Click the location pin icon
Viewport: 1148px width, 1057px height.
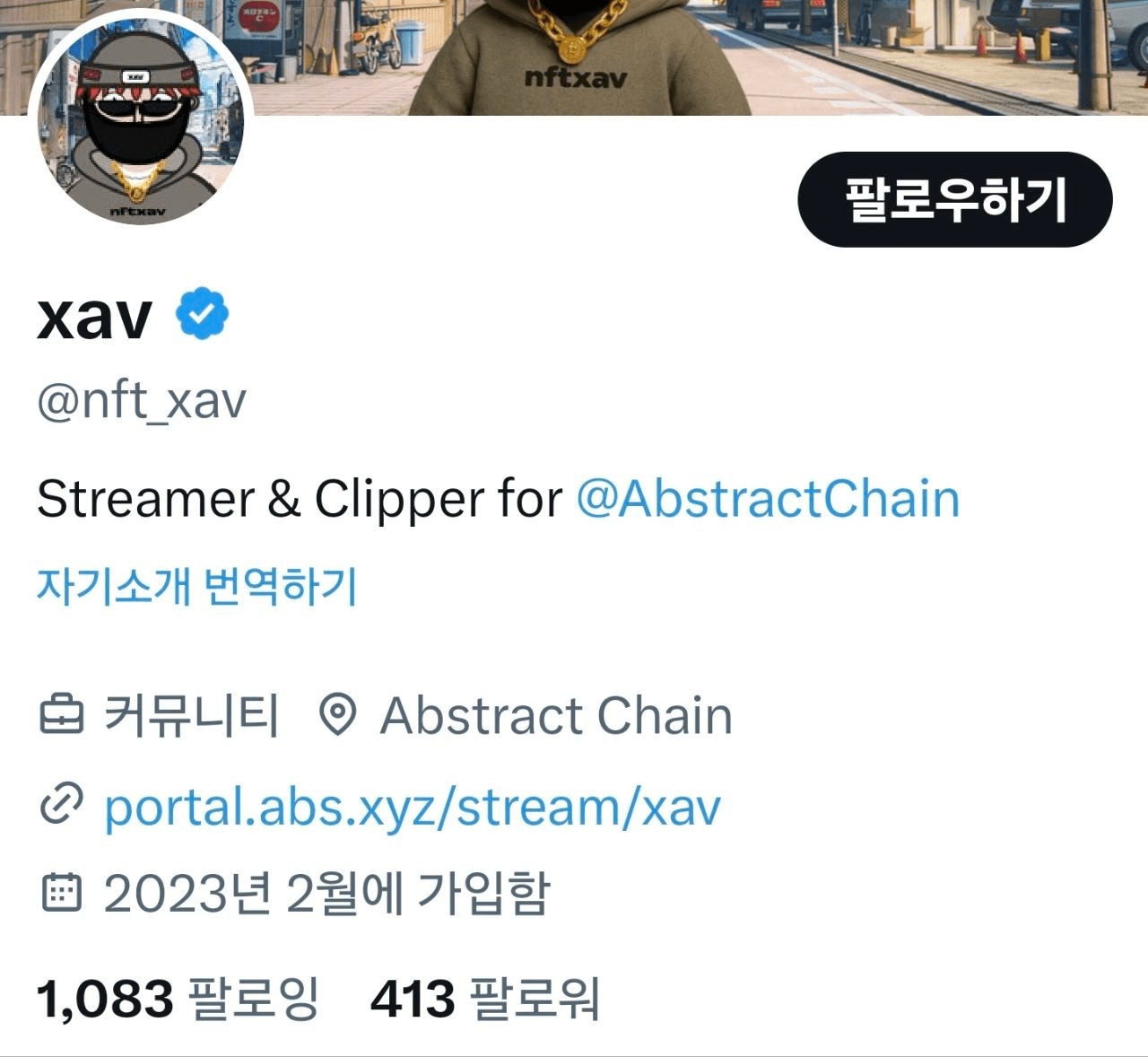(338, 716)
